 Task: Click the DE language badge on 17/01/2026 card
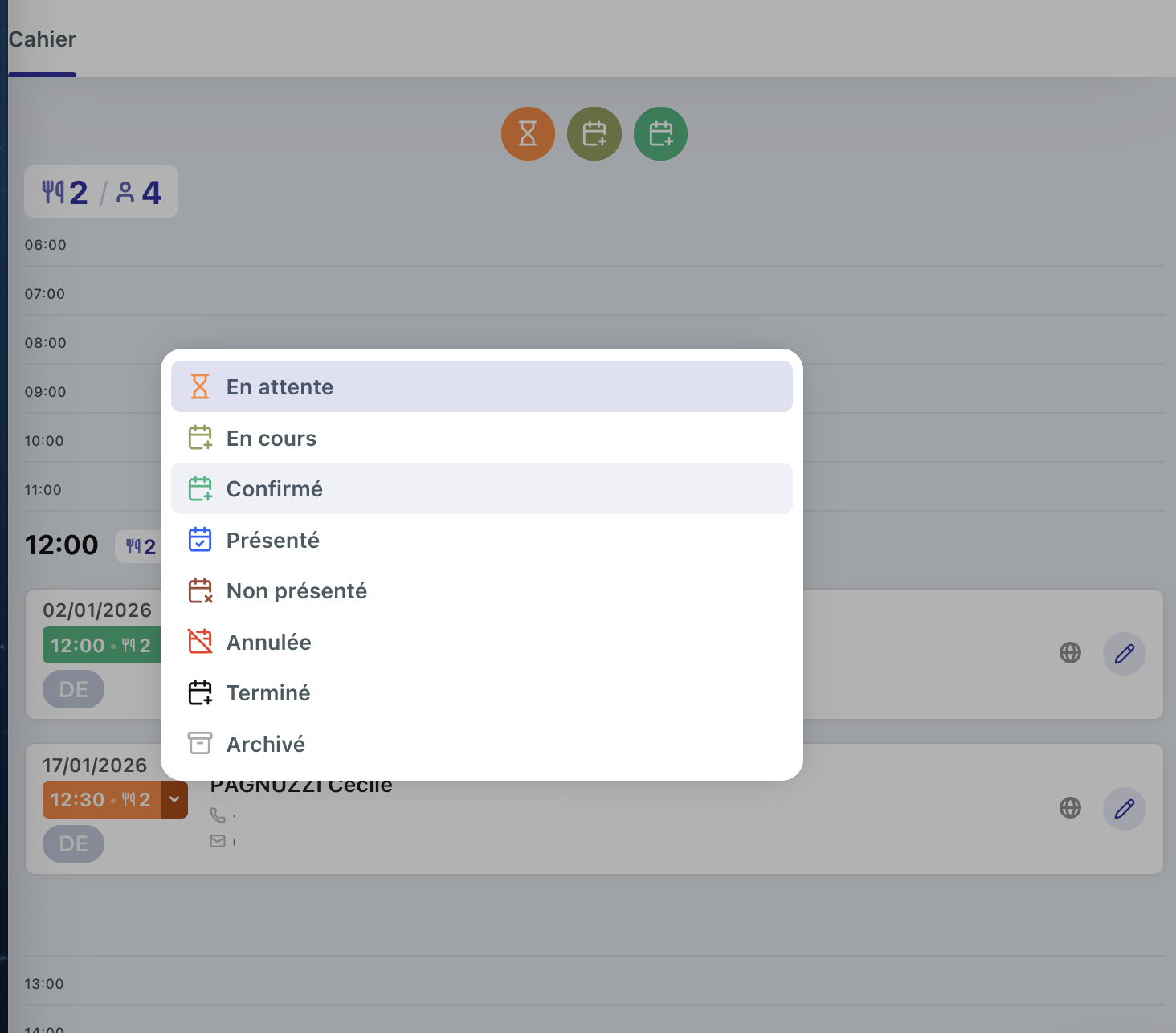coord(73,843)
